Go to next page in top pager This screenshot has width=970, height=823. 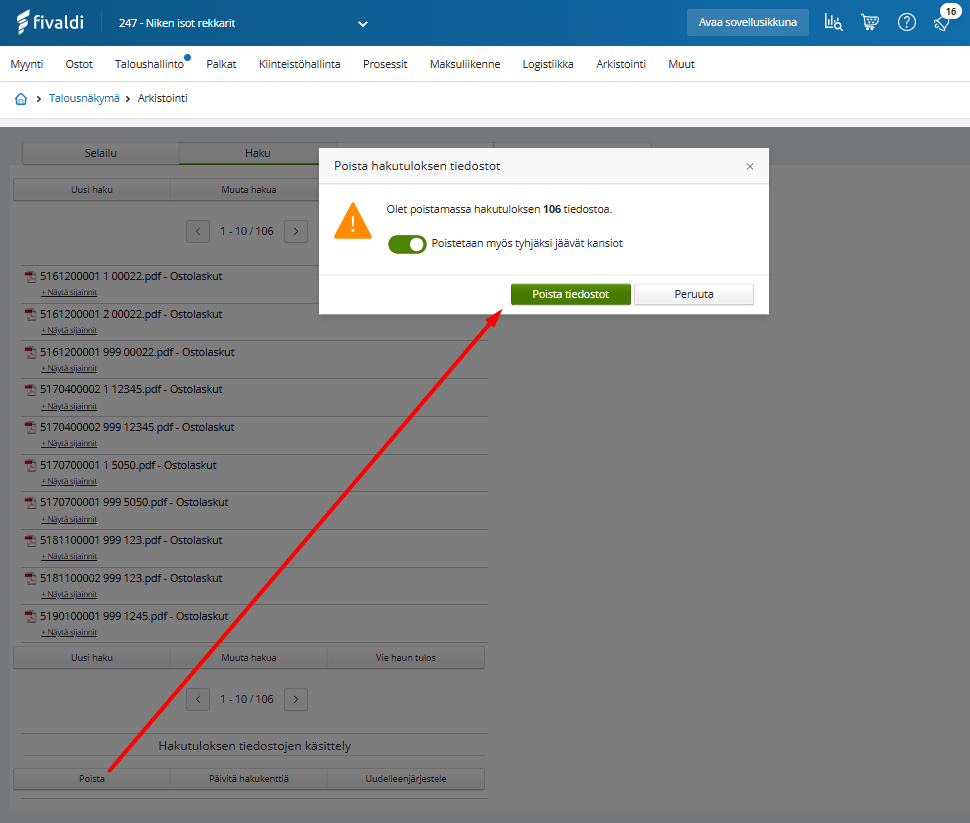tap(296, 231)
